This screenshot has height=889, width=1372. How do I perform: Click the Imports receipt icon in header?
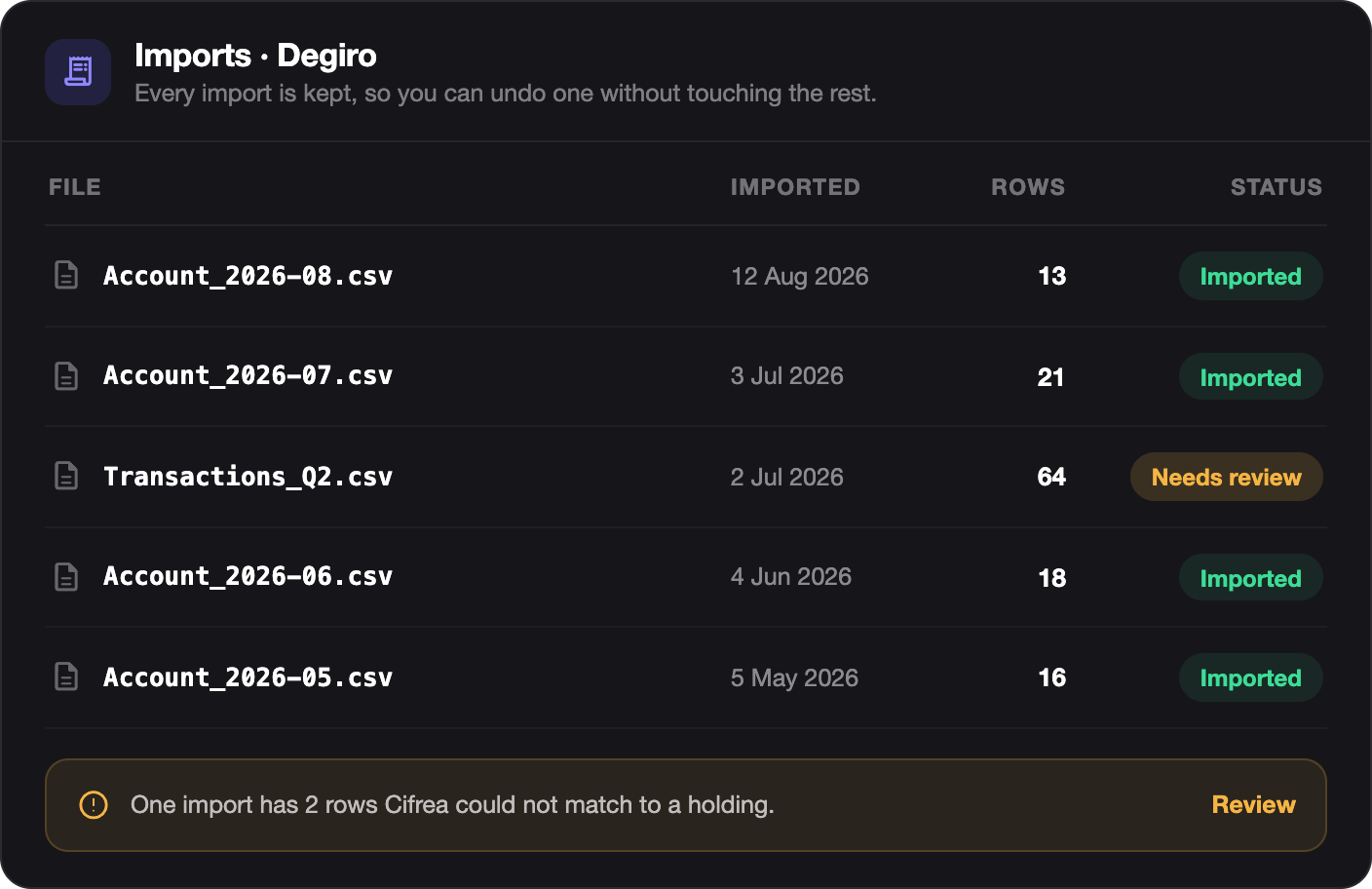pyautogui.click(x=78, y=72)
